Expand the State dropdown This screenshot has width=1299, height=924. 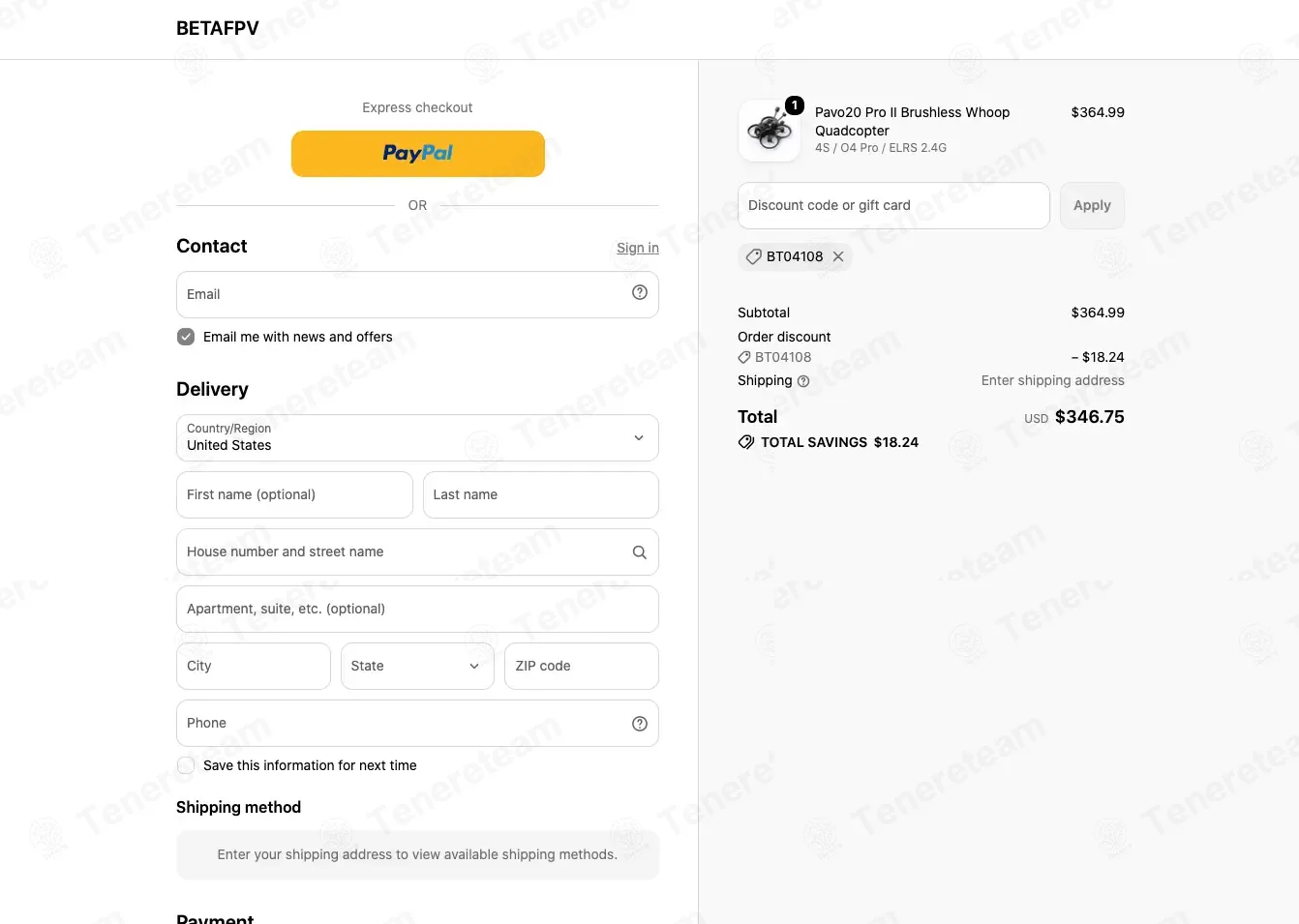coord(417,667)
